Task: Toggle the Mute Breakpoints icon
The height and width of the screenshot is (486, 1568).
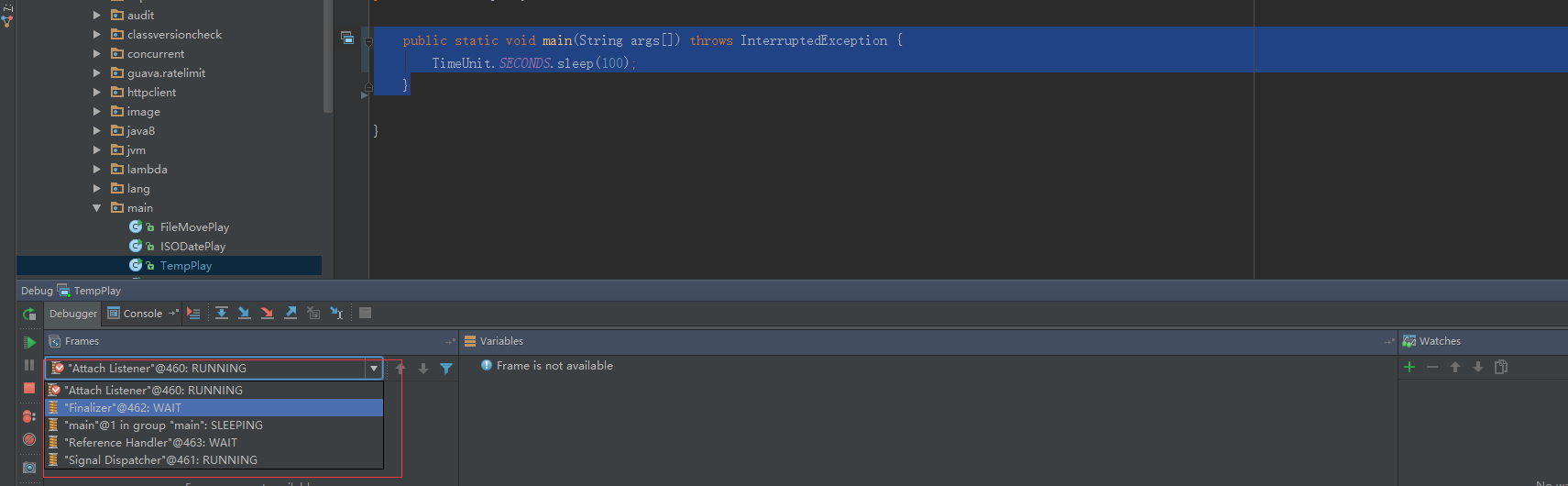Action: point(29,439)
